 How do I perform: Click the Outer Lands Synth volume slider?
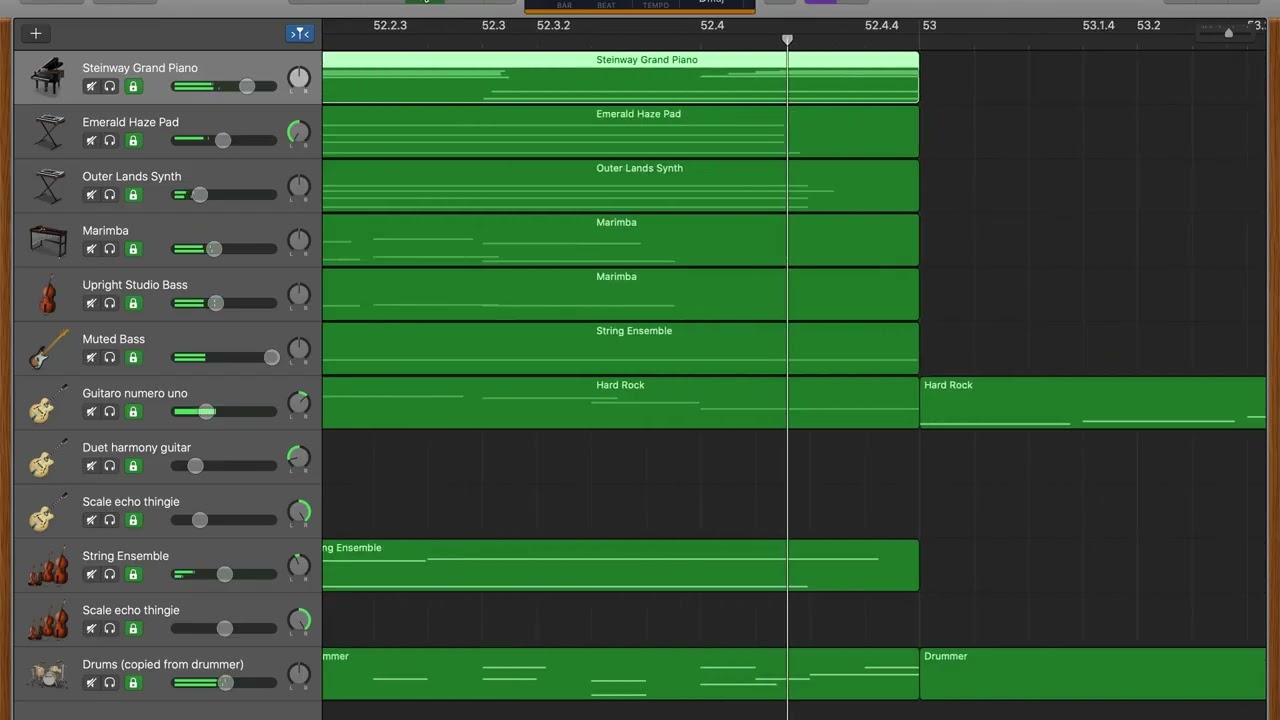[224, 194]
